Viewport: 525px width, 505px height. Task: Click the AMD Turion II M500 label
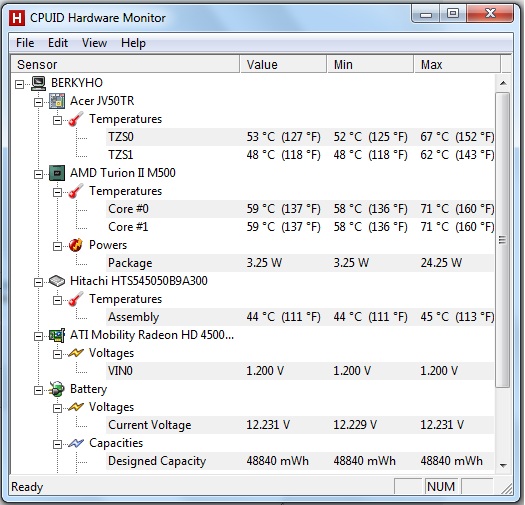click(123, 173)
